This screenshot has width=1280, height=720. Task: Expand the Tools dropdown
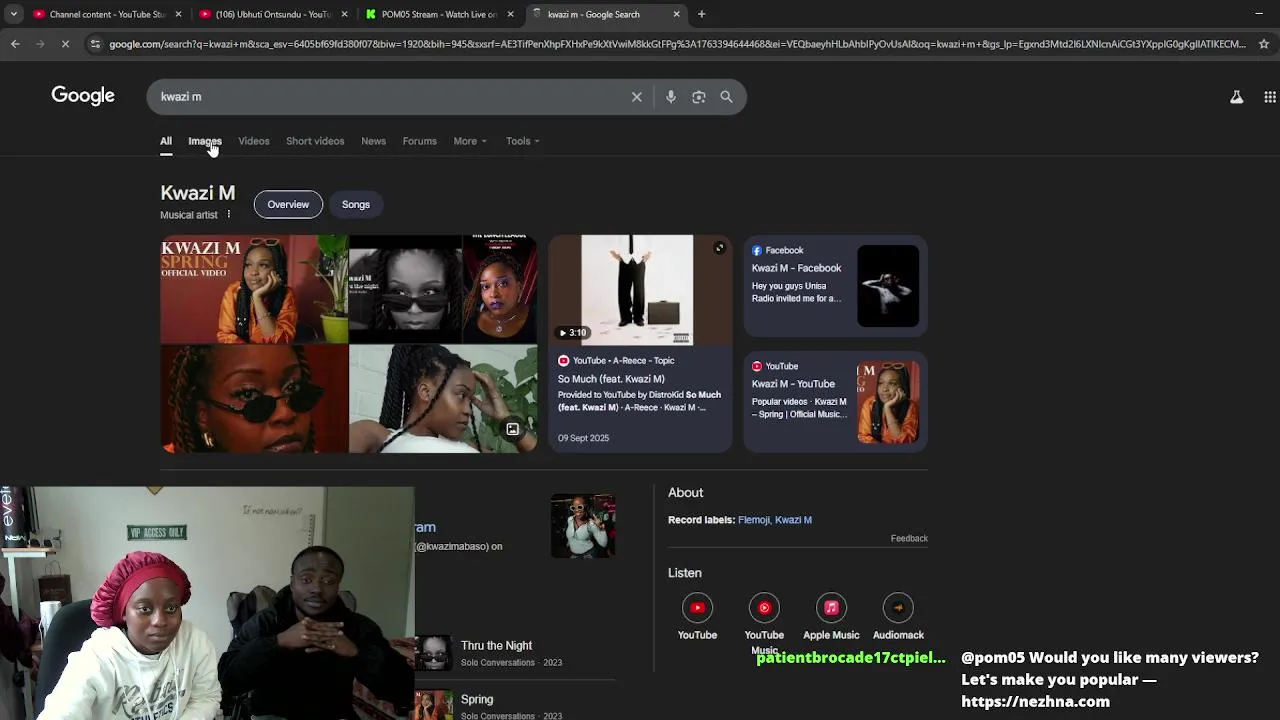click(522, 141)
